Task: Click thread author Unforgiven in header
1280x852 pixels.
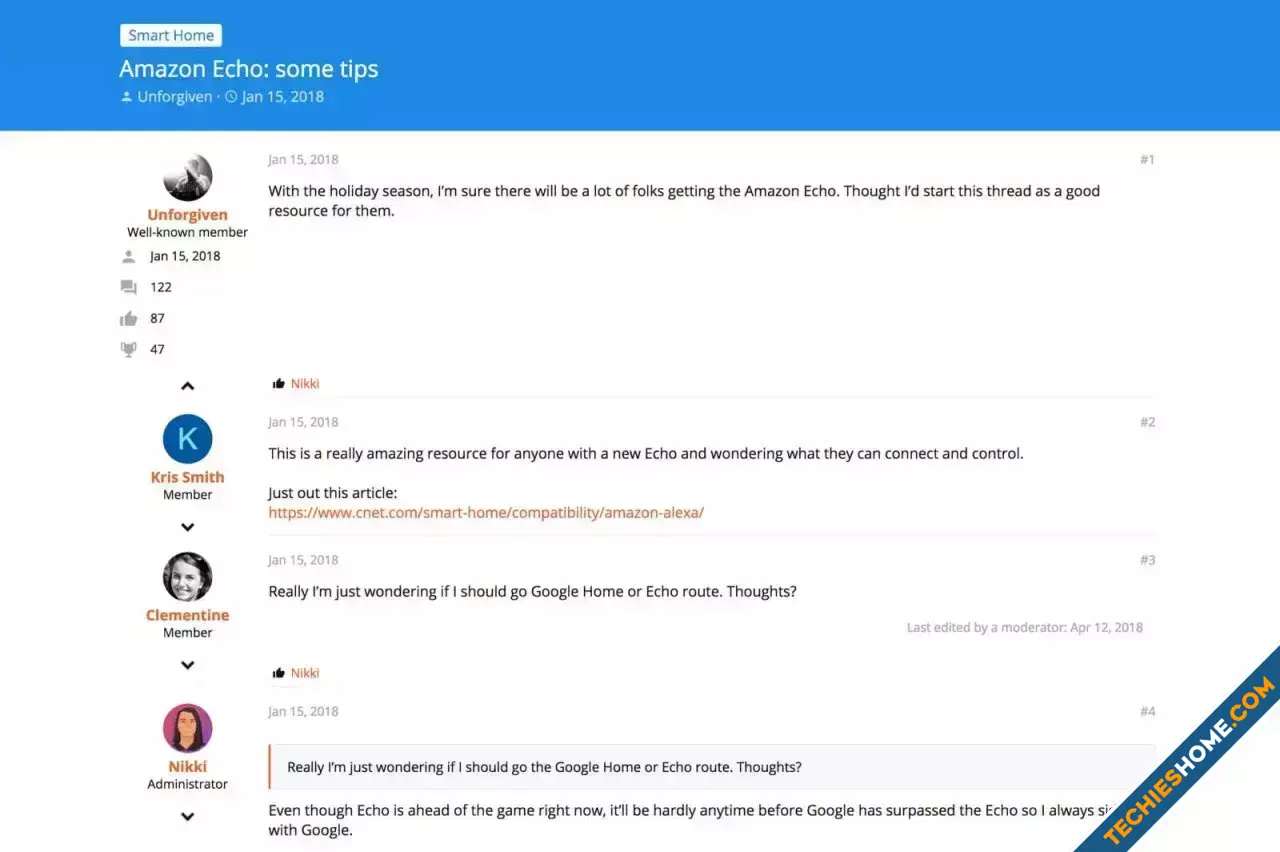Action: coord(175,97)
